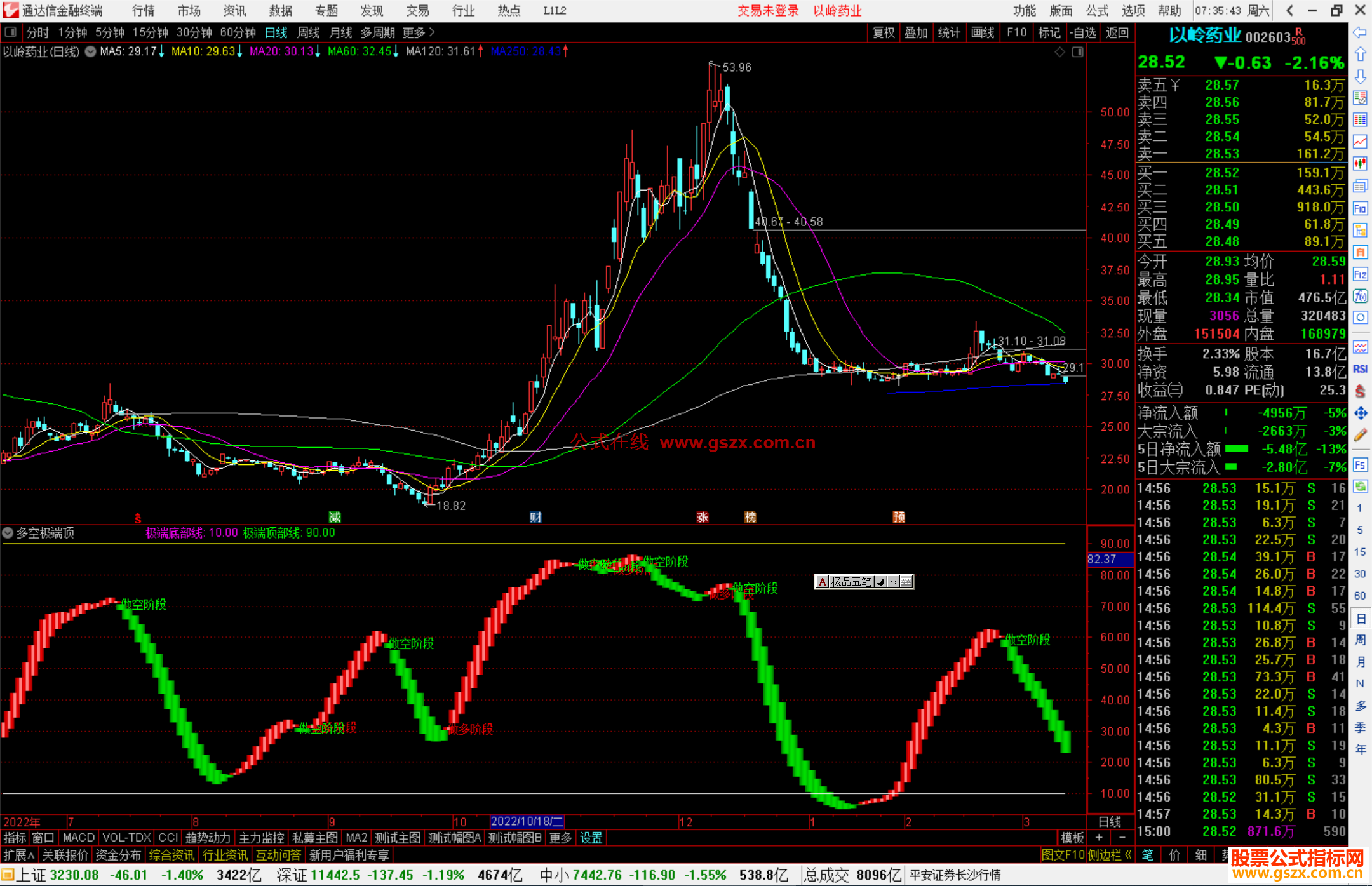1372x886 pixels.
Task: Click the 张 event marker on timeline
Action: [702, 517]
